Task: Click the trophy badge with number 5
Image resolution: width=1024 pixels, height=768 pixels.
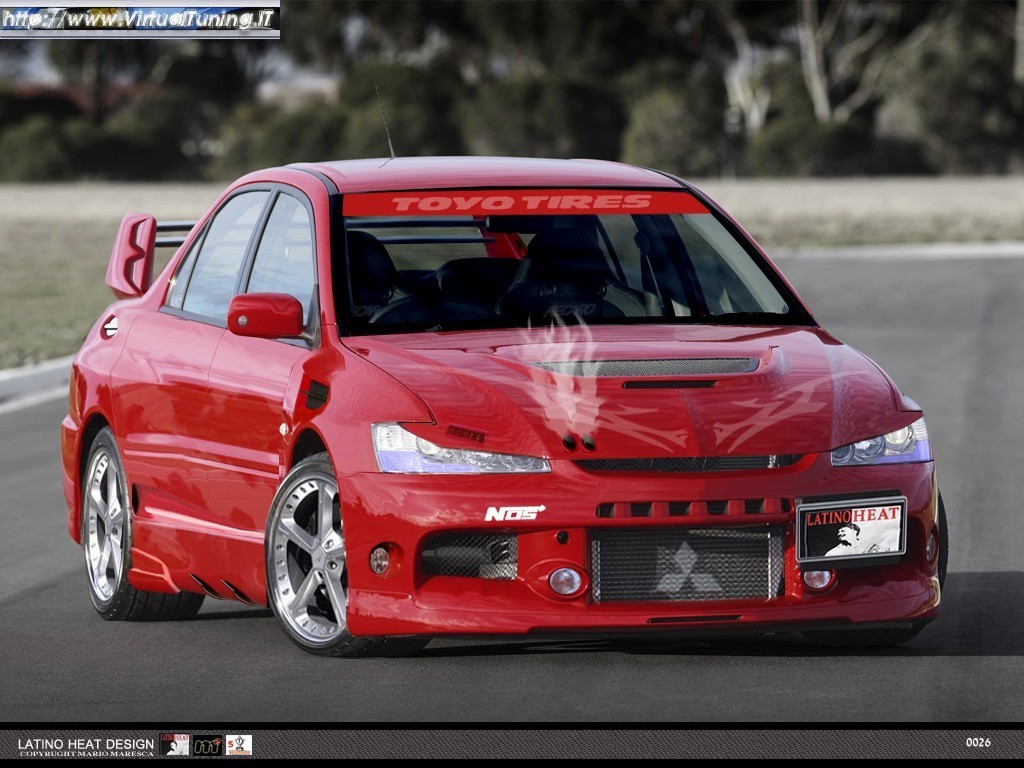Action: point(238,745)
